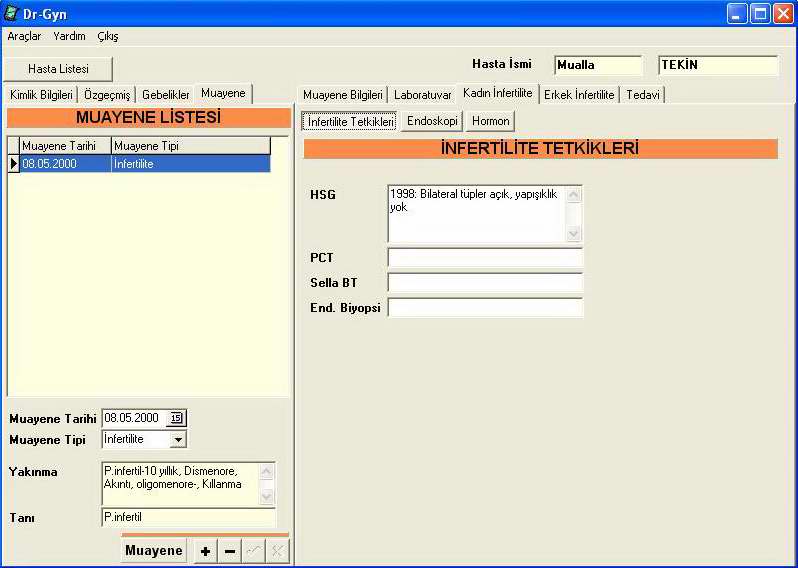Open the Yardım menu

point(69,36)
